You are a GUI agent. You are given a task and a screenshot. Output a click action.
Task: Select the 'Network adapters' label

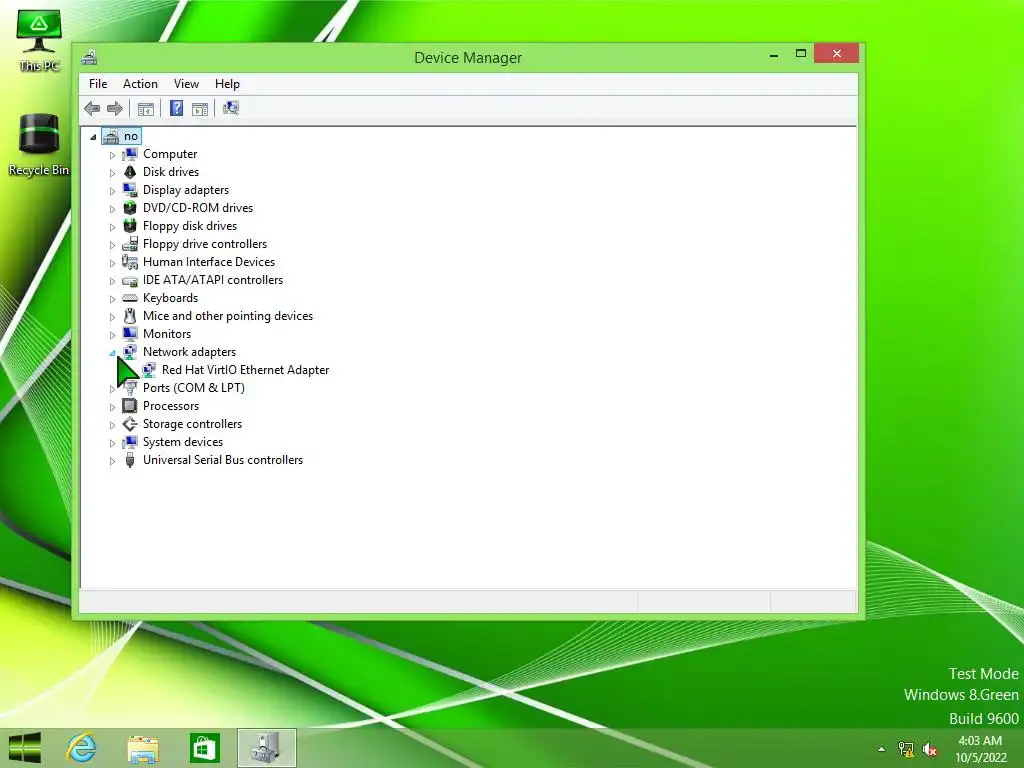click(x=189, y=352)
